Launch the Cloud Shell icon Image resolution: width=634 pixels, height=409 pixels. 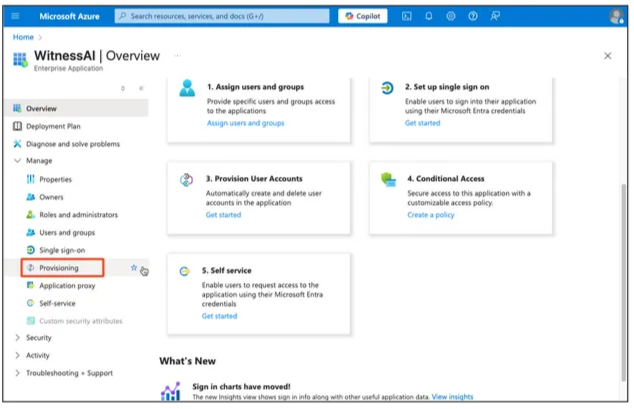pyautogui.click(x=407, y=16)
